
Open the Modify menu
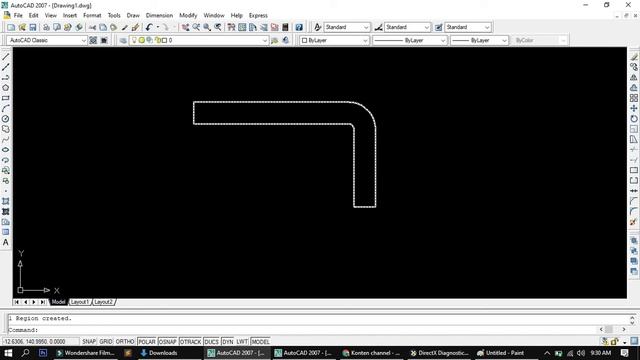click(x=188, y=16)
